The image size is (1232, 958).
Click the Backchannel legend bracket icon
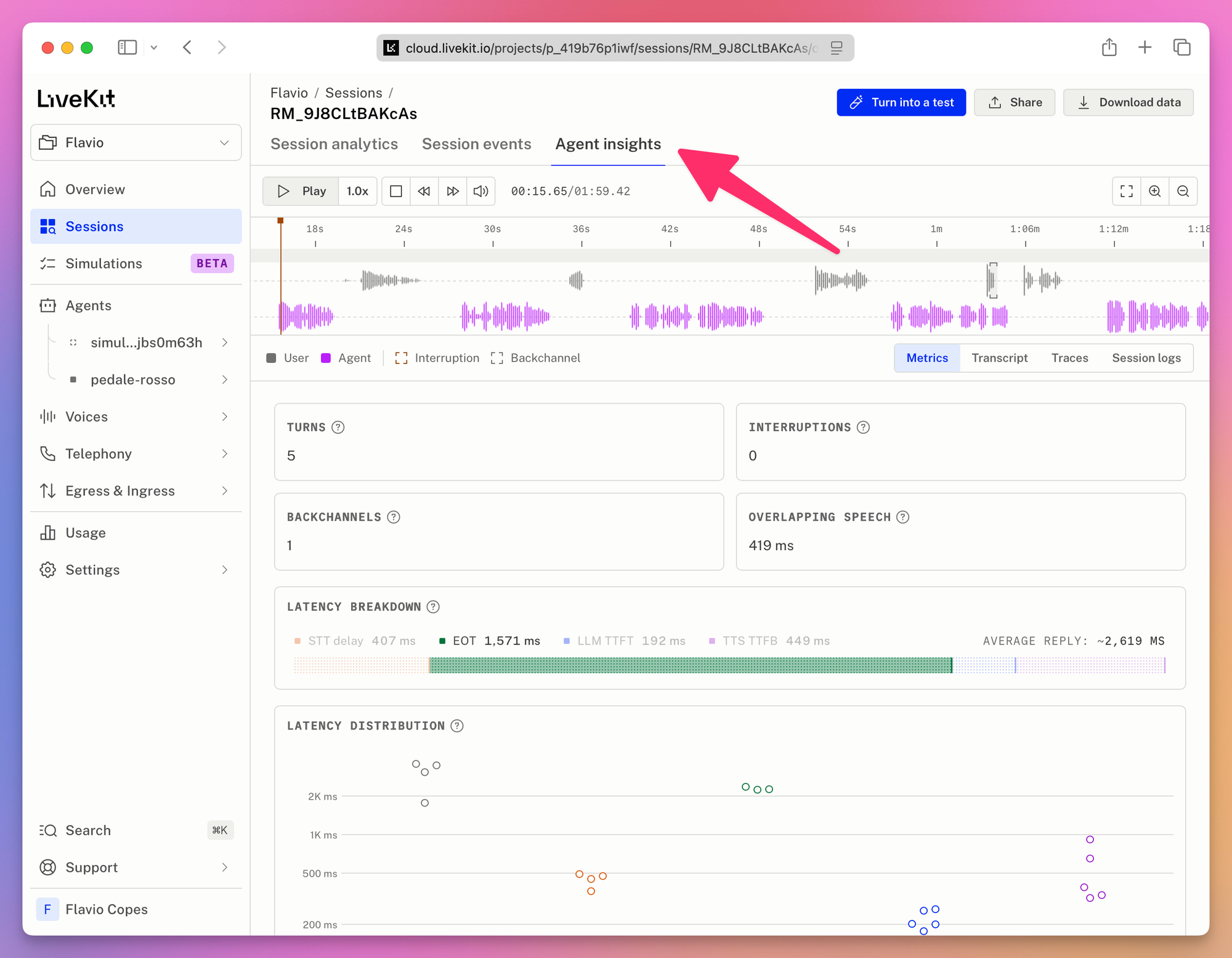tap(497, 359)
